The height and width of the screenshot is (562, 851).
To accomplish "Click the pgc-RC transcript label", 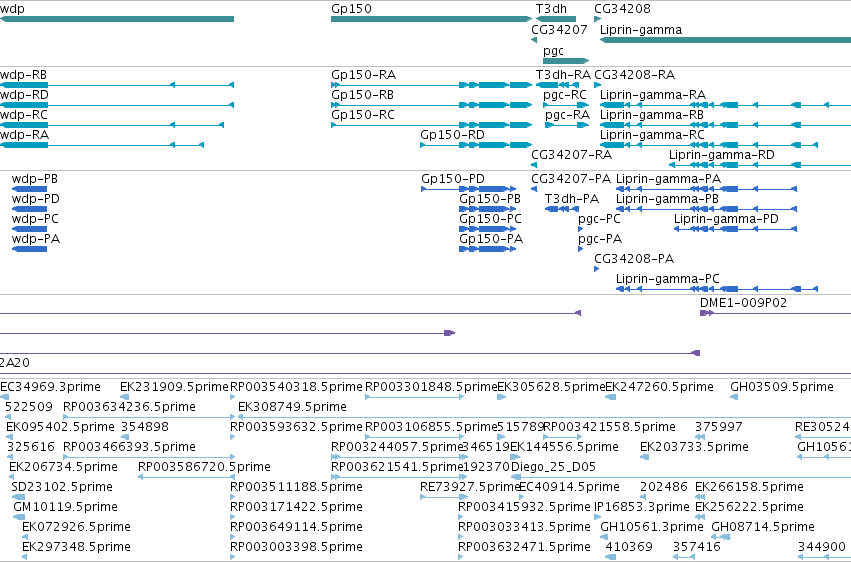I will click(564, 95).
